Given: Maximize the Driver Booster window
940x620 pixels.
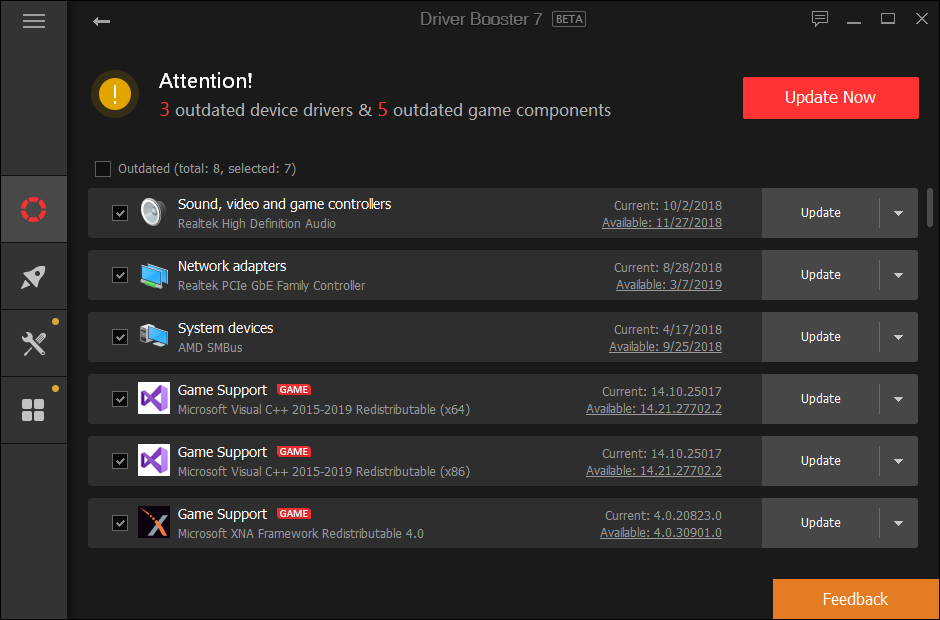Looking at the screenshot, I should (888, 19).
